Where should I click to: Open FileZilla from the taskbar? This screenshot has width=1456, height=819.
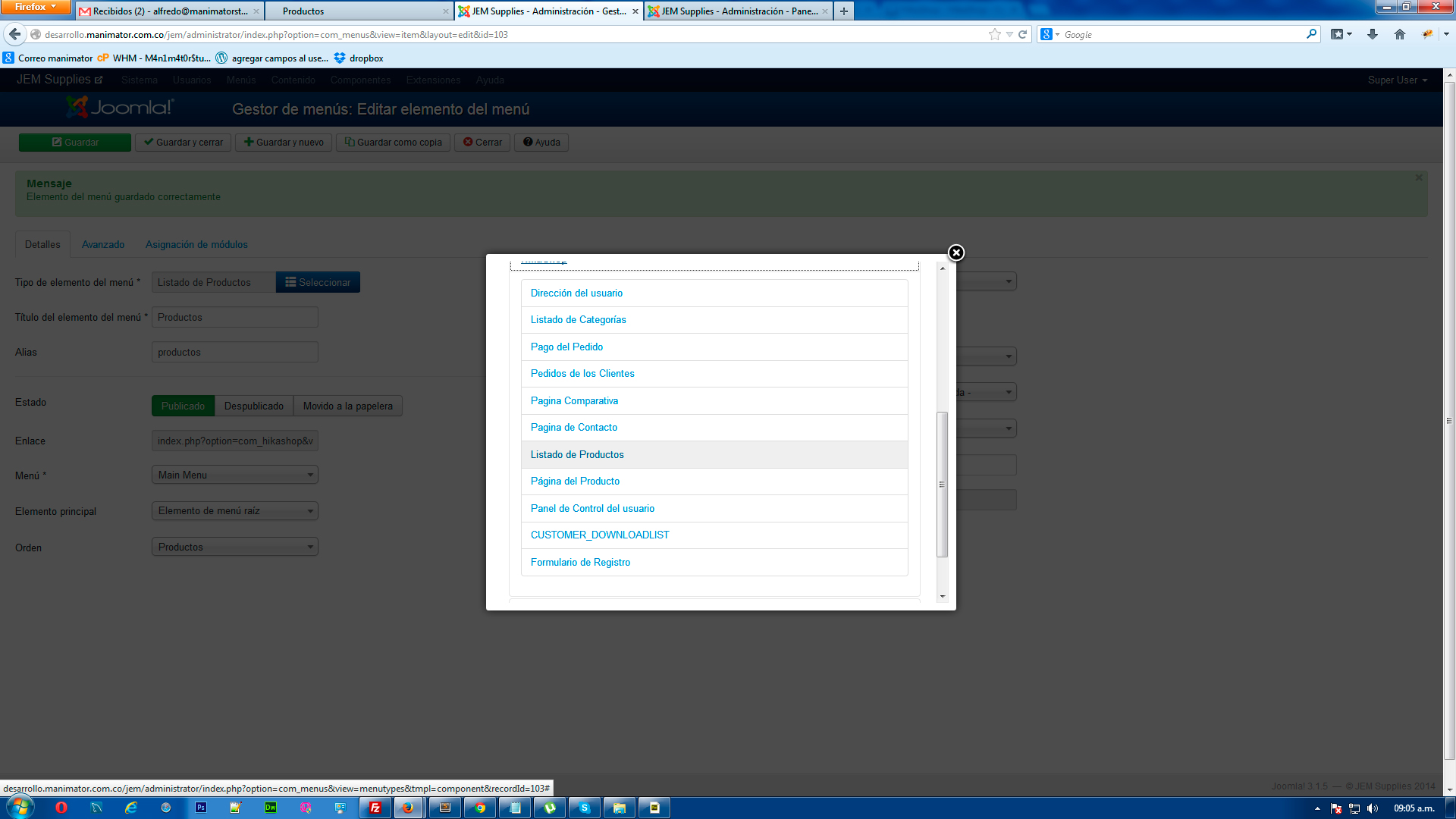point(375,808)
